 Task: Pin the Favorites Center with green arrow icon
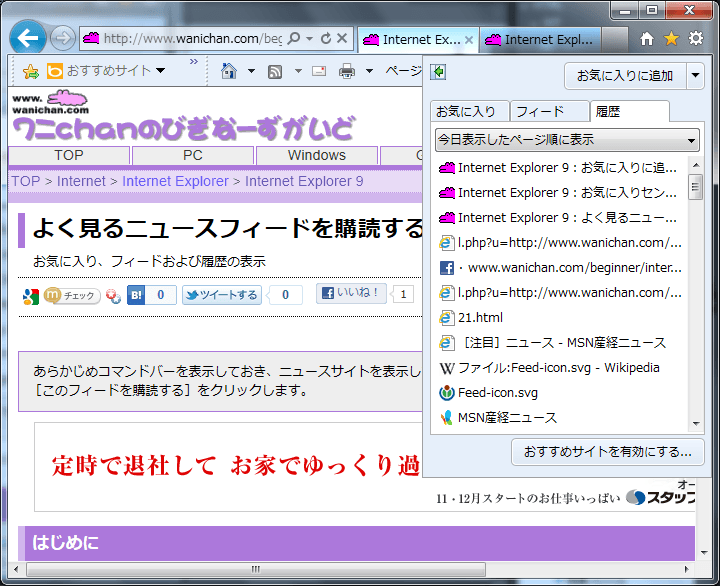coord(438,72)
